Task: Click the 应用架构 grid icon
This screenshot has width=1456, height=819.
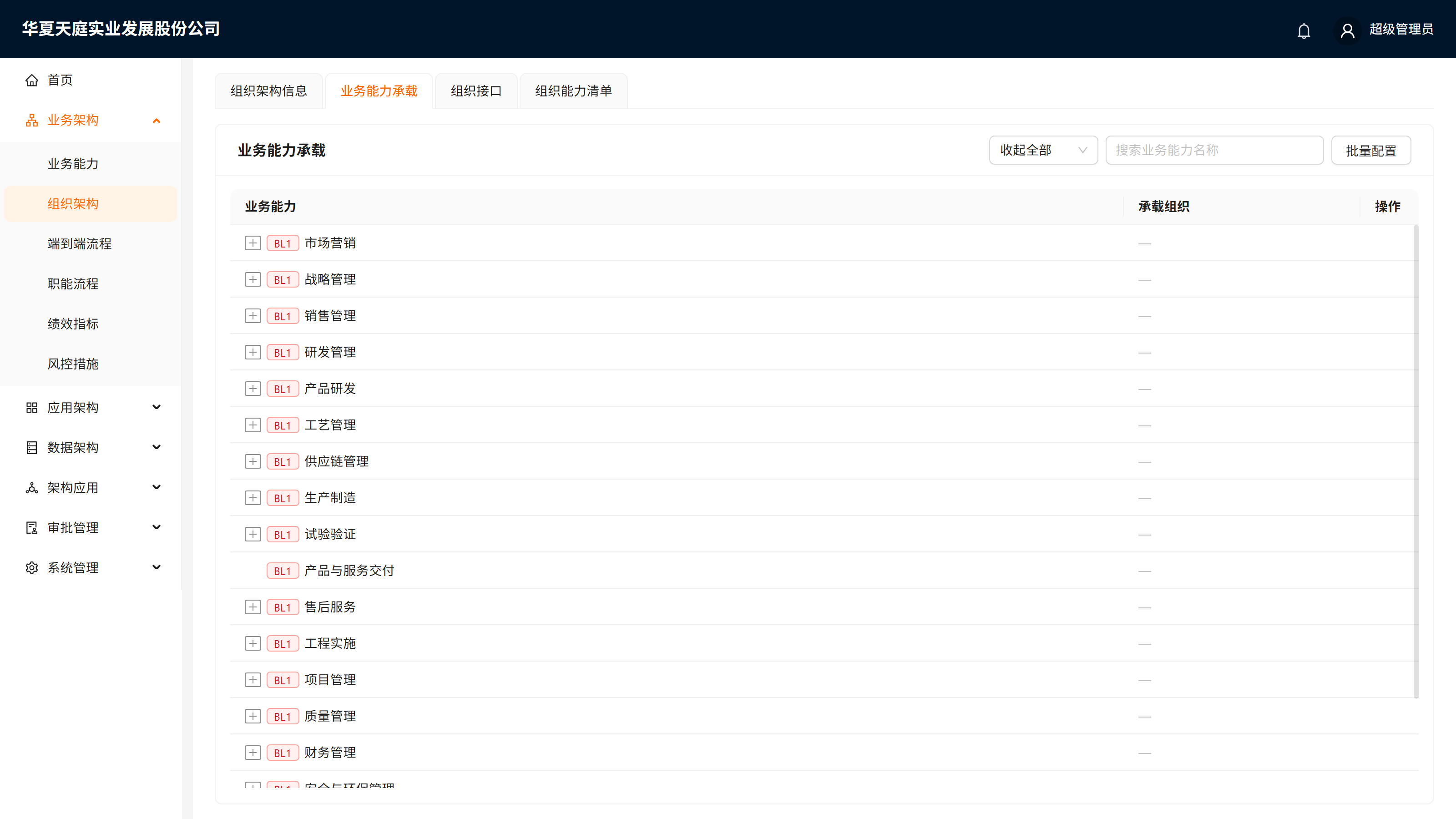Action: coord(32,408)
